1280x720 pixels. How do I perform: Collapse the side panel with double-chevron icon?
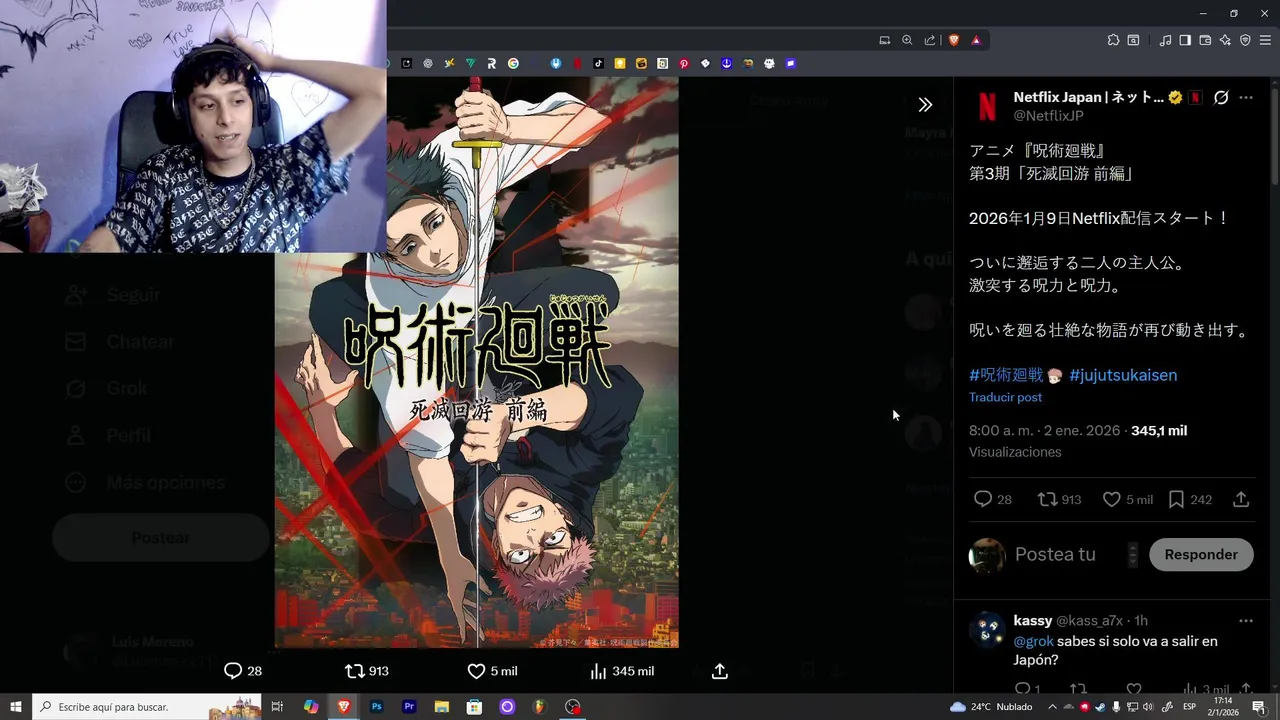pos(925,104)
